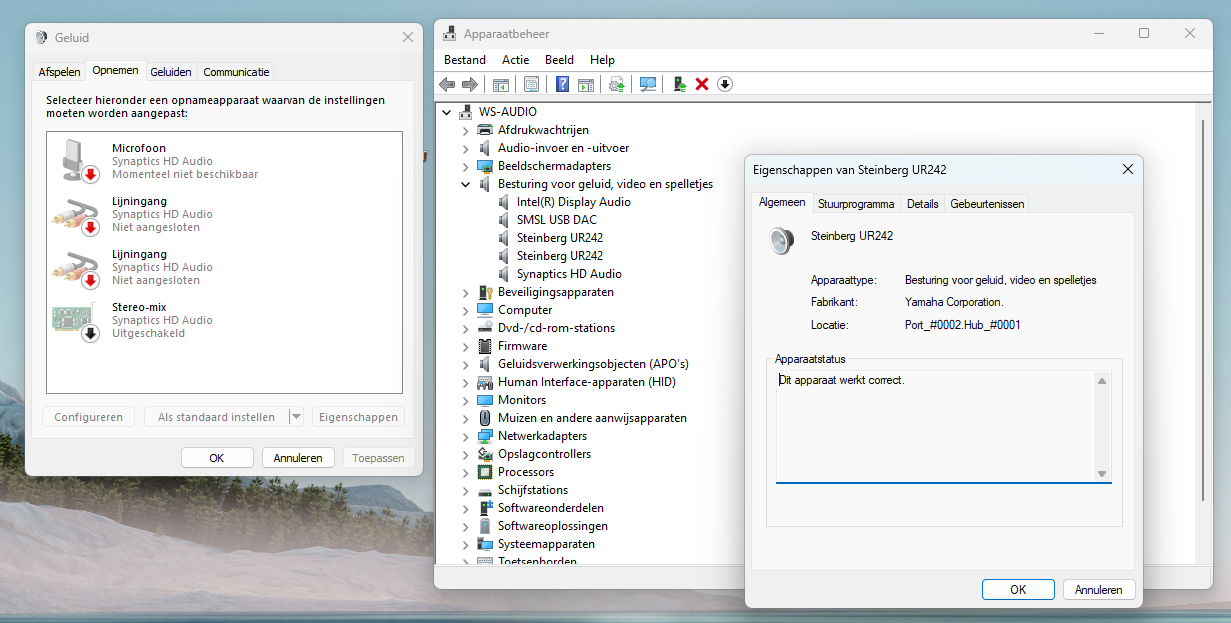Expand the Softwareoplossingen category

tap(466, 526)
